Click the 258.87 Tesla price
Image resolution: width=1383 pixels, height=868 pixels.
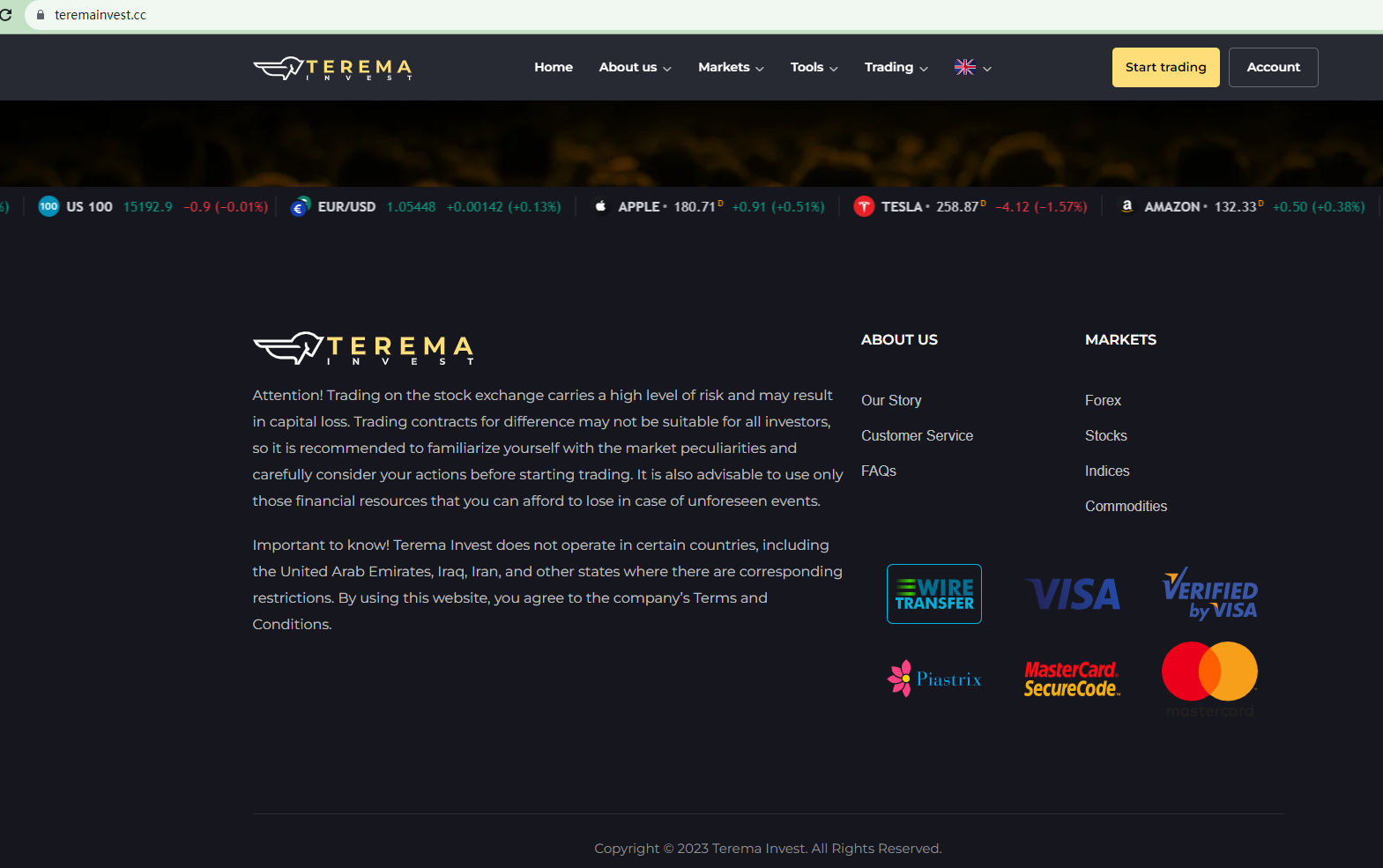coord(957,206)
